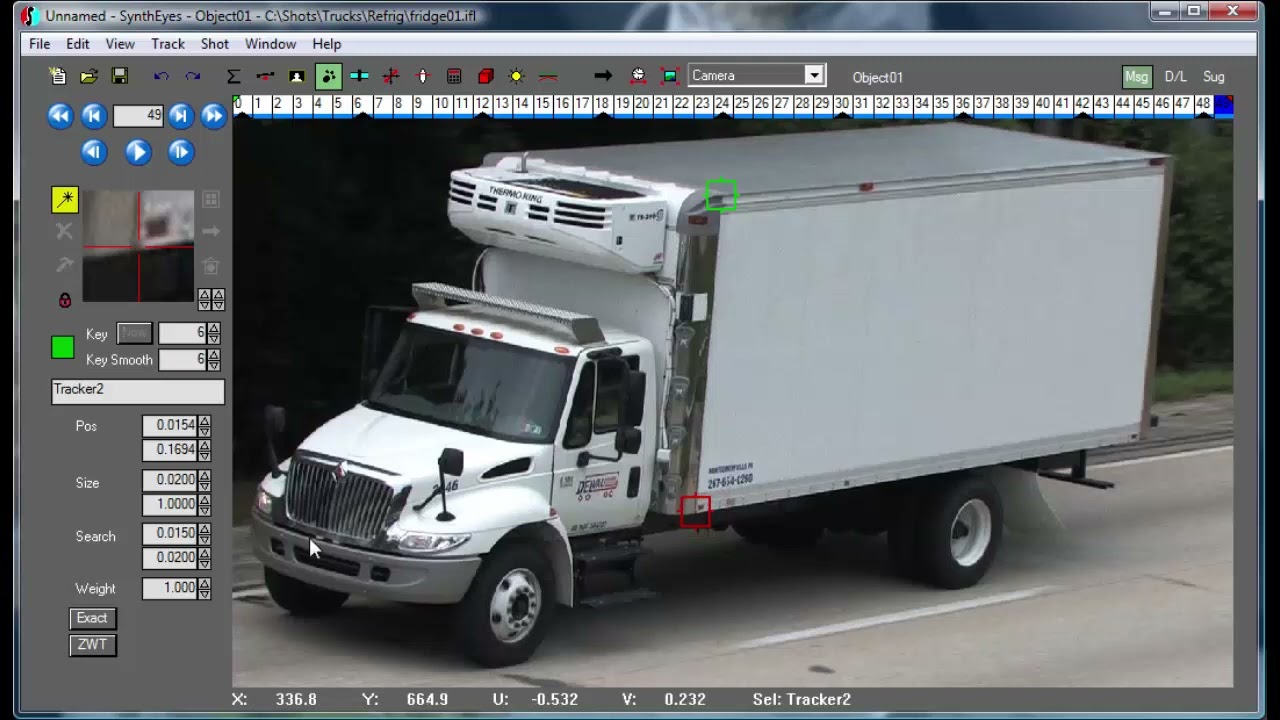Click the cyan bar toolbar icon

click(x=359, y=76)
